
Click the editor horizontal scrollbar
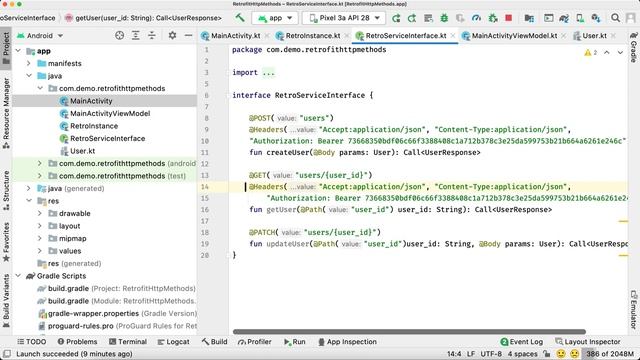409,332
